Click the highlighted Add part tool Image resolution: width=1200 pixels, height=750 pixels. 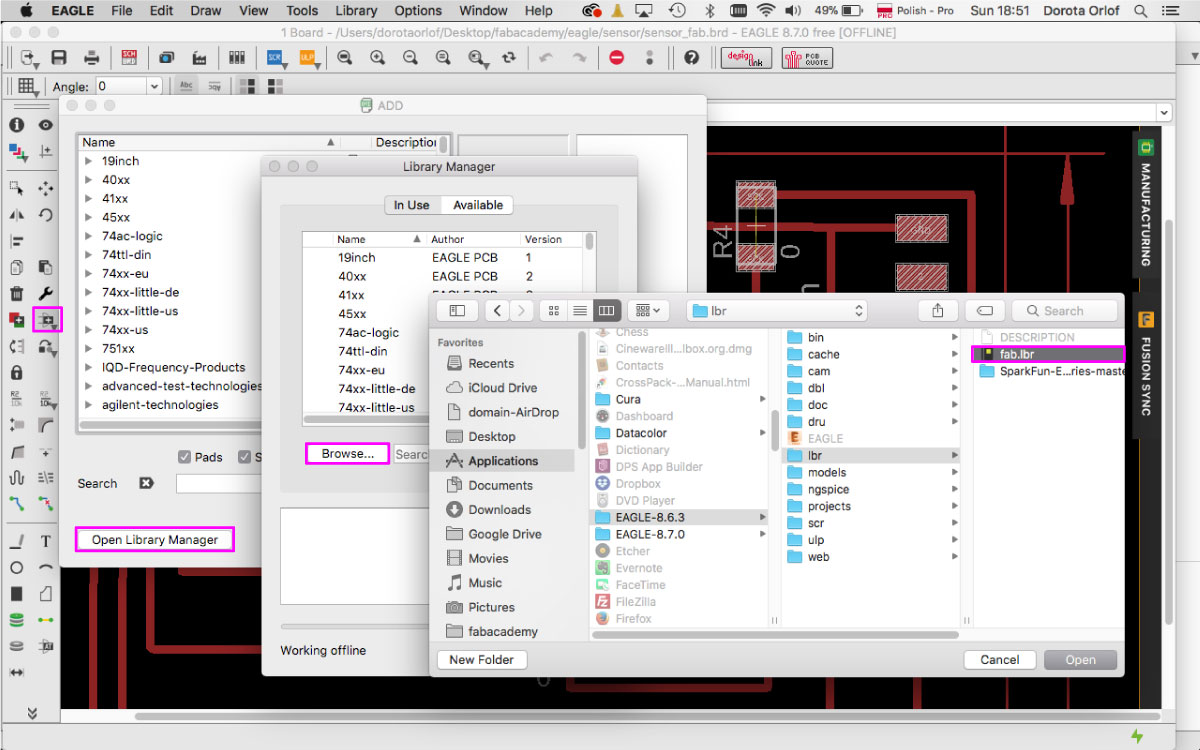tap(47, 320)
